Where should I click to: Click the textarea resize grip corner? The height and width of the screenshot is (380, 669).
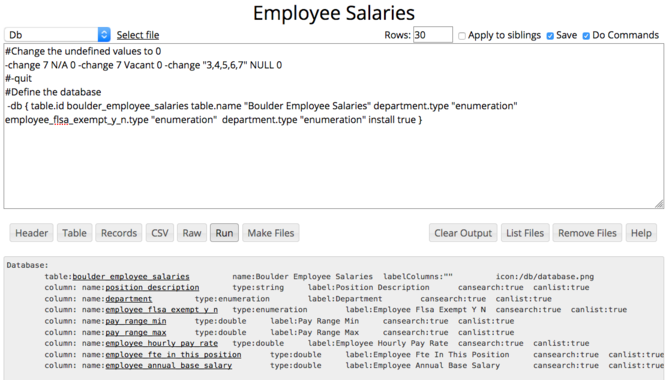[659, 204]
